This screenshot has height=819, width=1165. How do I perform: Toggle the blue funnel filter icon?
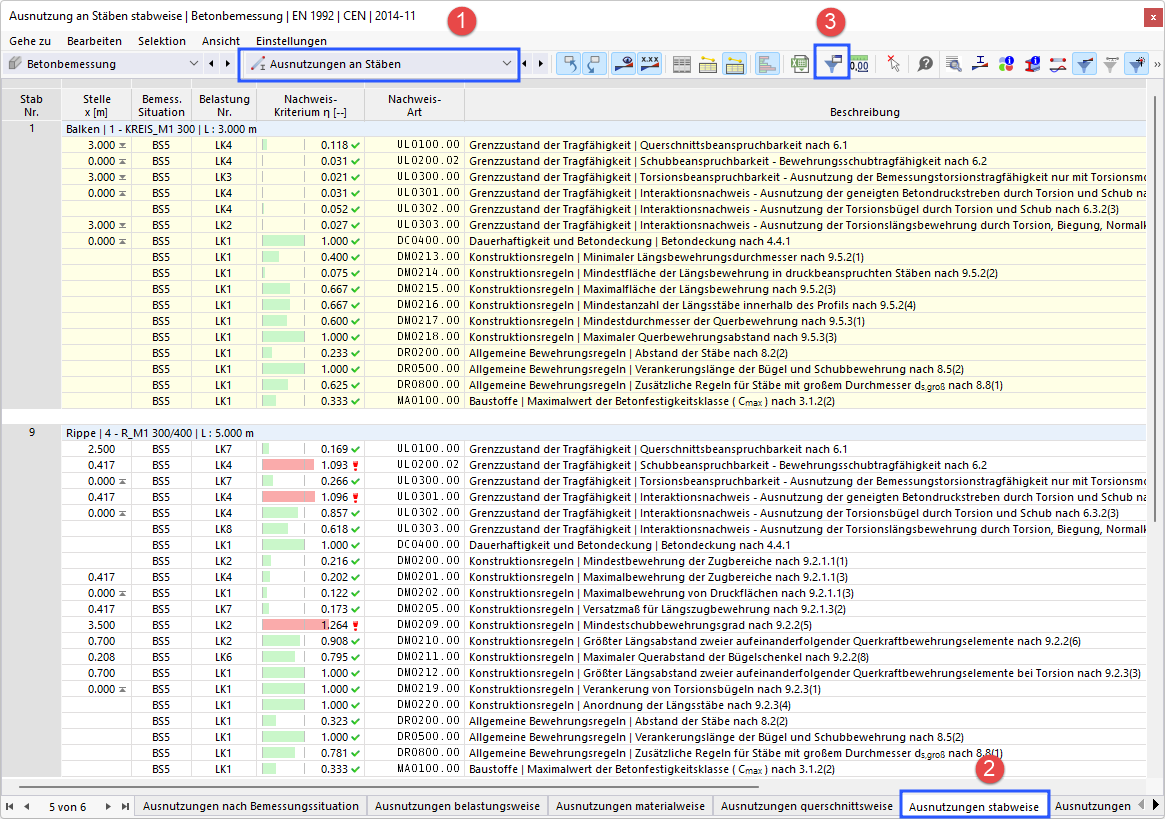click(1085, 64)
